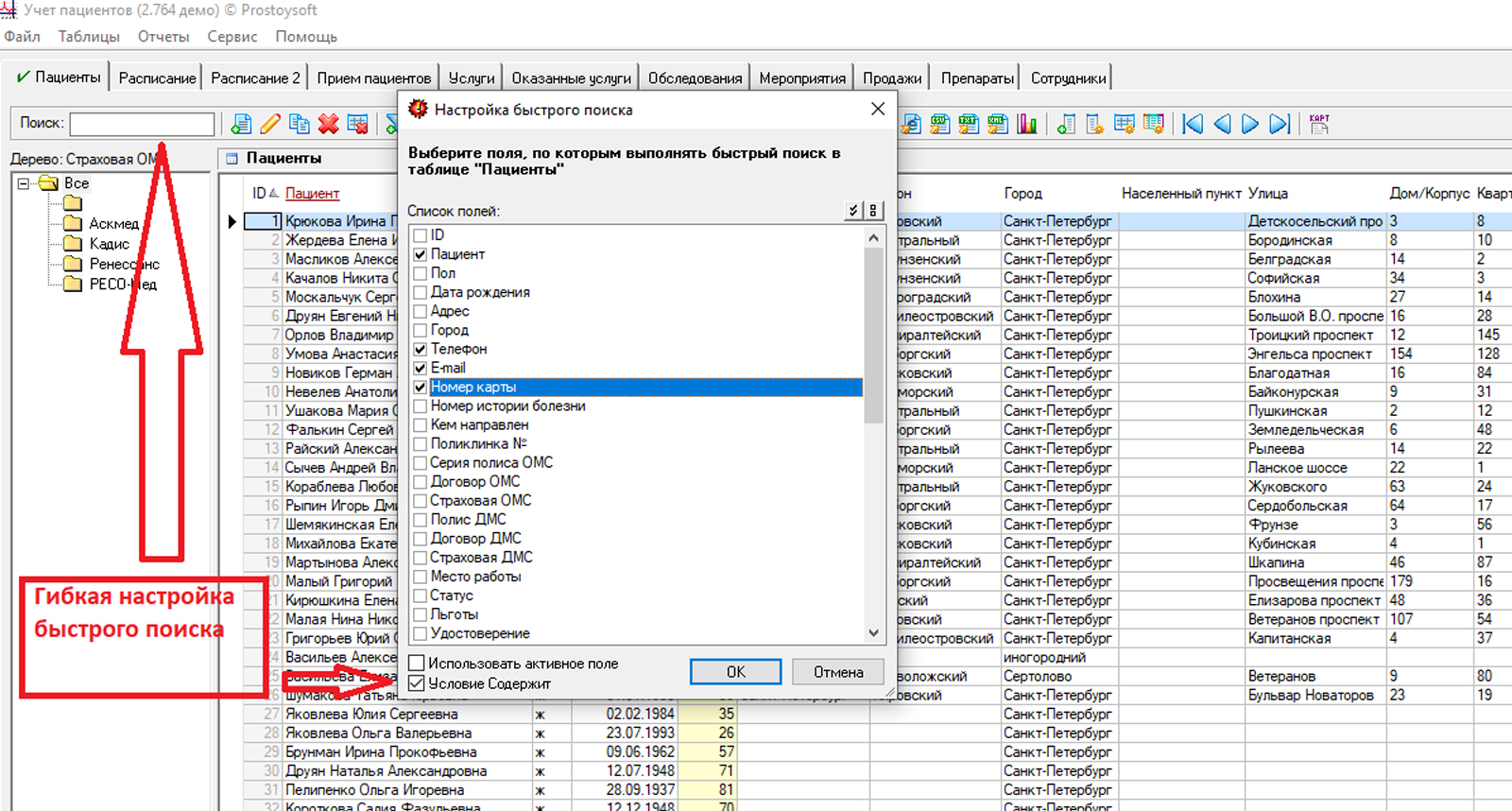
Task: Click field list scrollbar up arrow
Action: (873, 237)
